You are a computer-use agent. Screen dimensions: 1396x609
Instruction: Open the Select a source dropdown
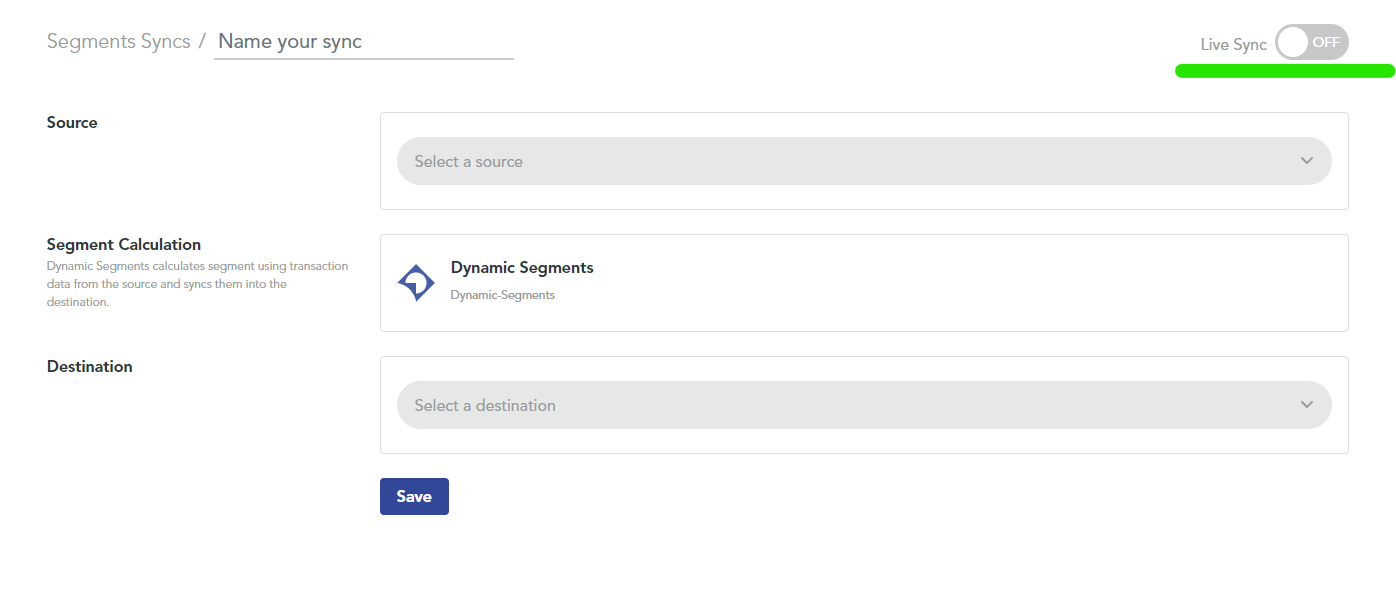tap(864, 161)
